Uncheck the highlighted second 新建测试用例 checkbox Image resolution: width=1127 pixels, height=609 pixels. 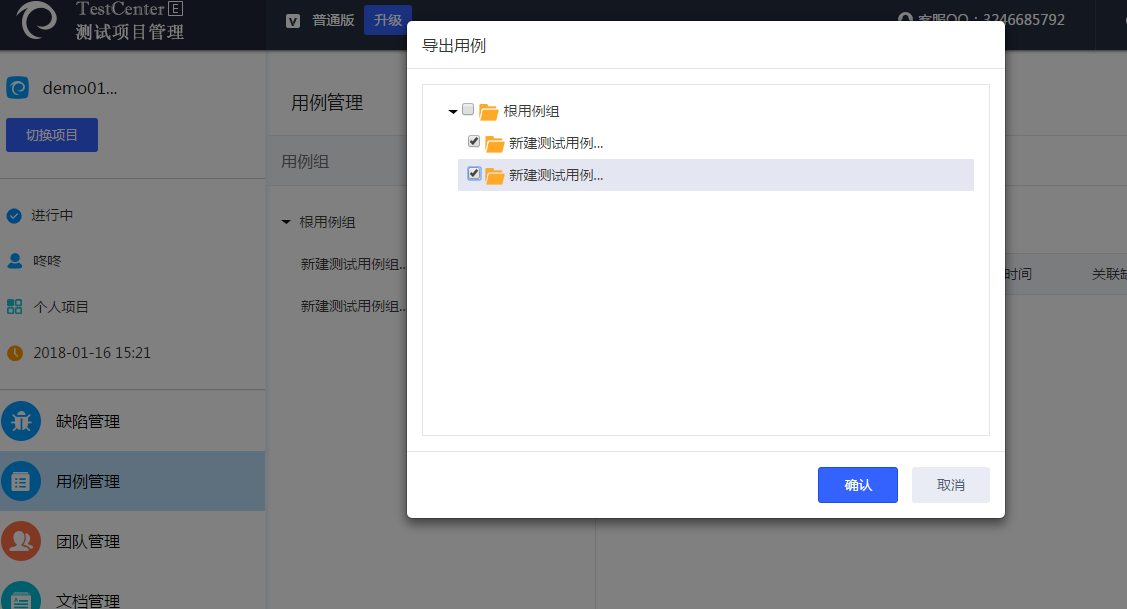coord(474,174)
